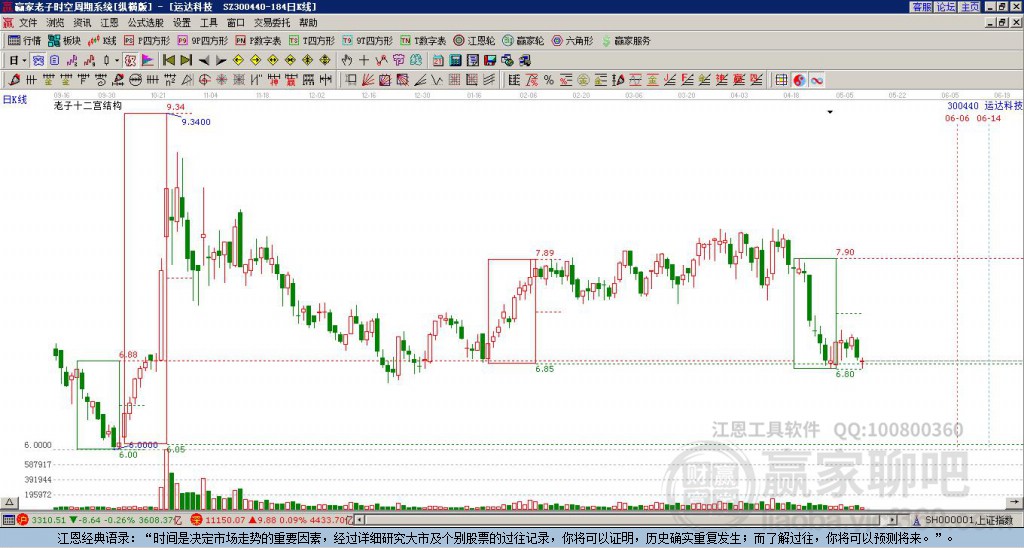Open the 赢家轮 wheel tool
Image resolution: width=1024 pixels, height=548 pixels.
523,40
